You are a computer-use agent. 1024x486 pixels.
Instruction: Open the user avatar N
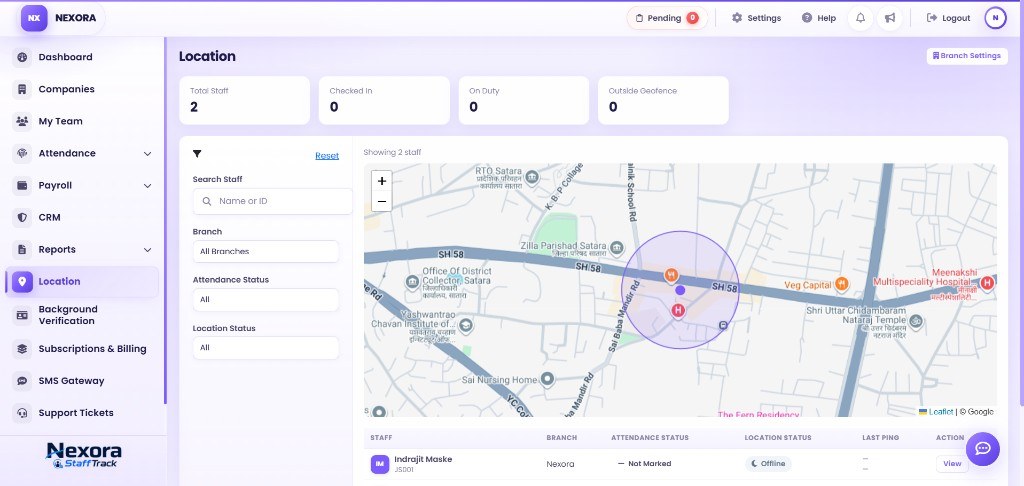(x=995, y=18)
